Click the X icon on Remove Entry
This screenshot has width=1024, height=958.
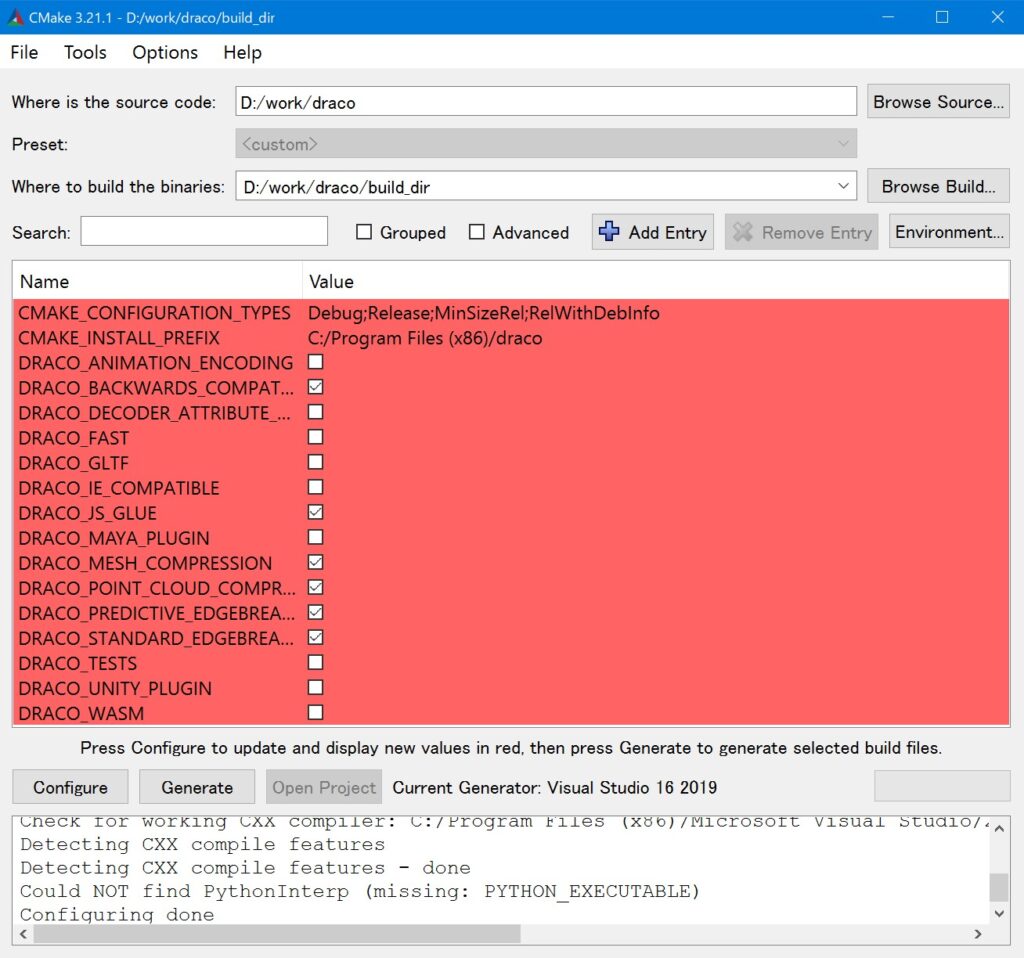pyautogui.click(x=743, y=232)
